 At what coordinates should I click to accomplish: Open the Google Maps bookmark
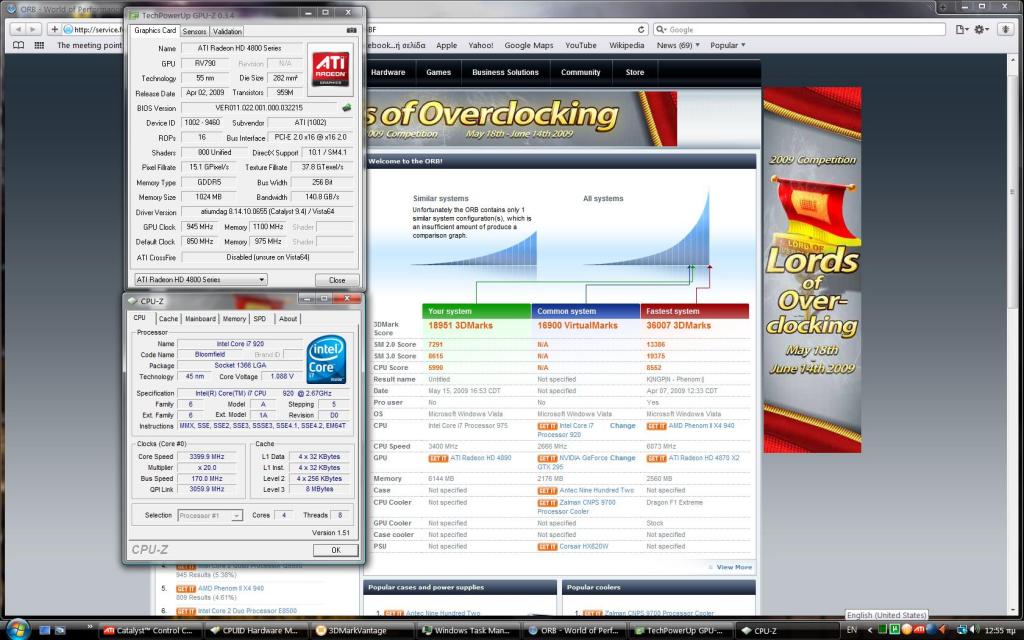(528, 45)
